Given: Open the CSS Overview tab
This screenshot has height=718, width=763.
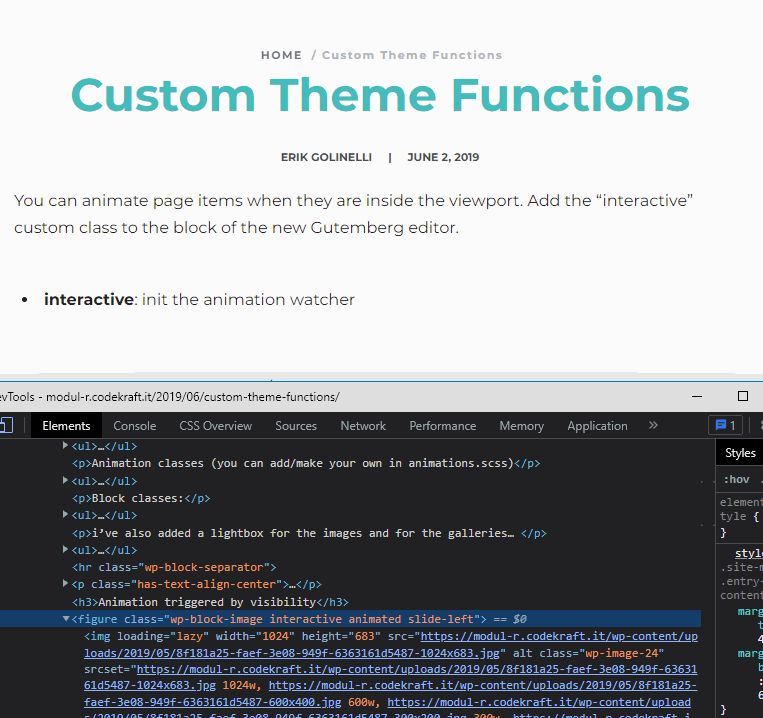Looking at the screenshot, I should point(216,426).
